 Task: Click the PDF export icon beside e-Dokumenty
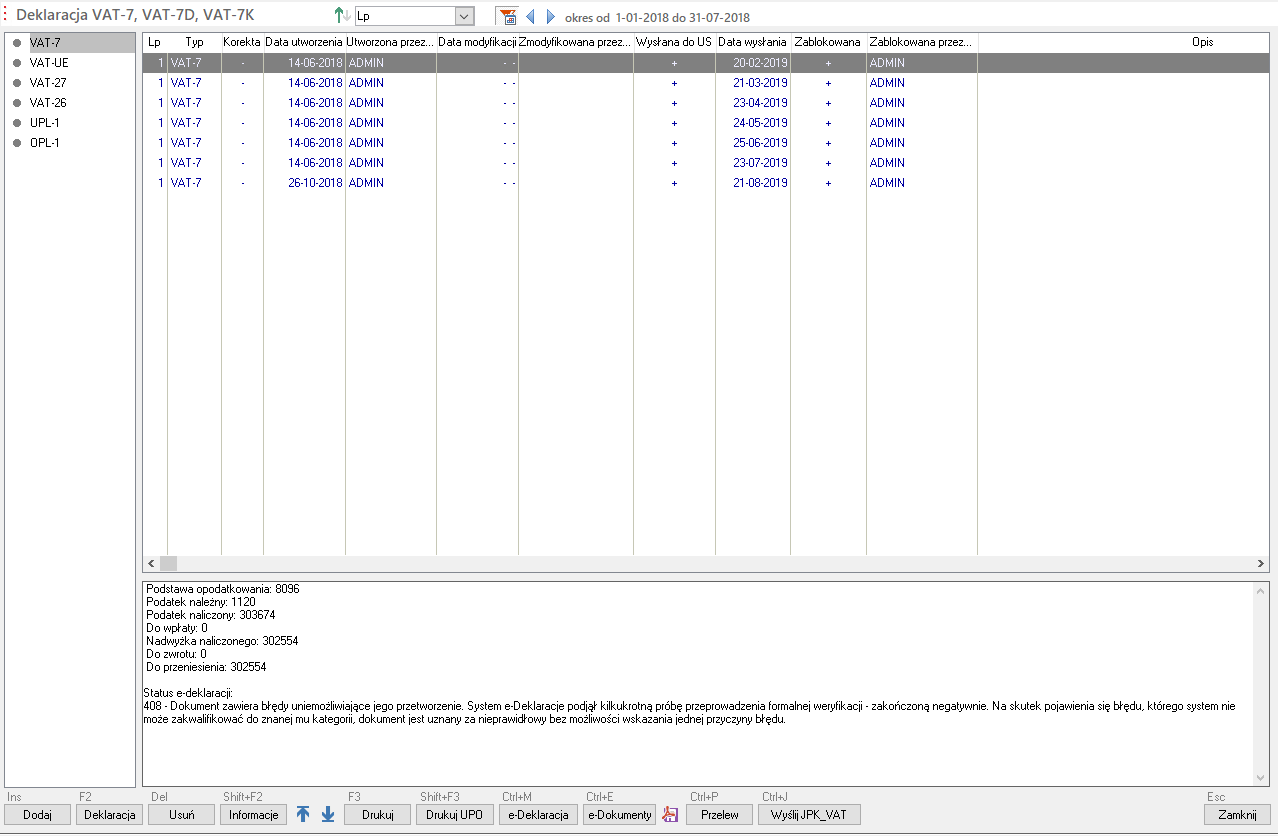[x=670, y=814]
